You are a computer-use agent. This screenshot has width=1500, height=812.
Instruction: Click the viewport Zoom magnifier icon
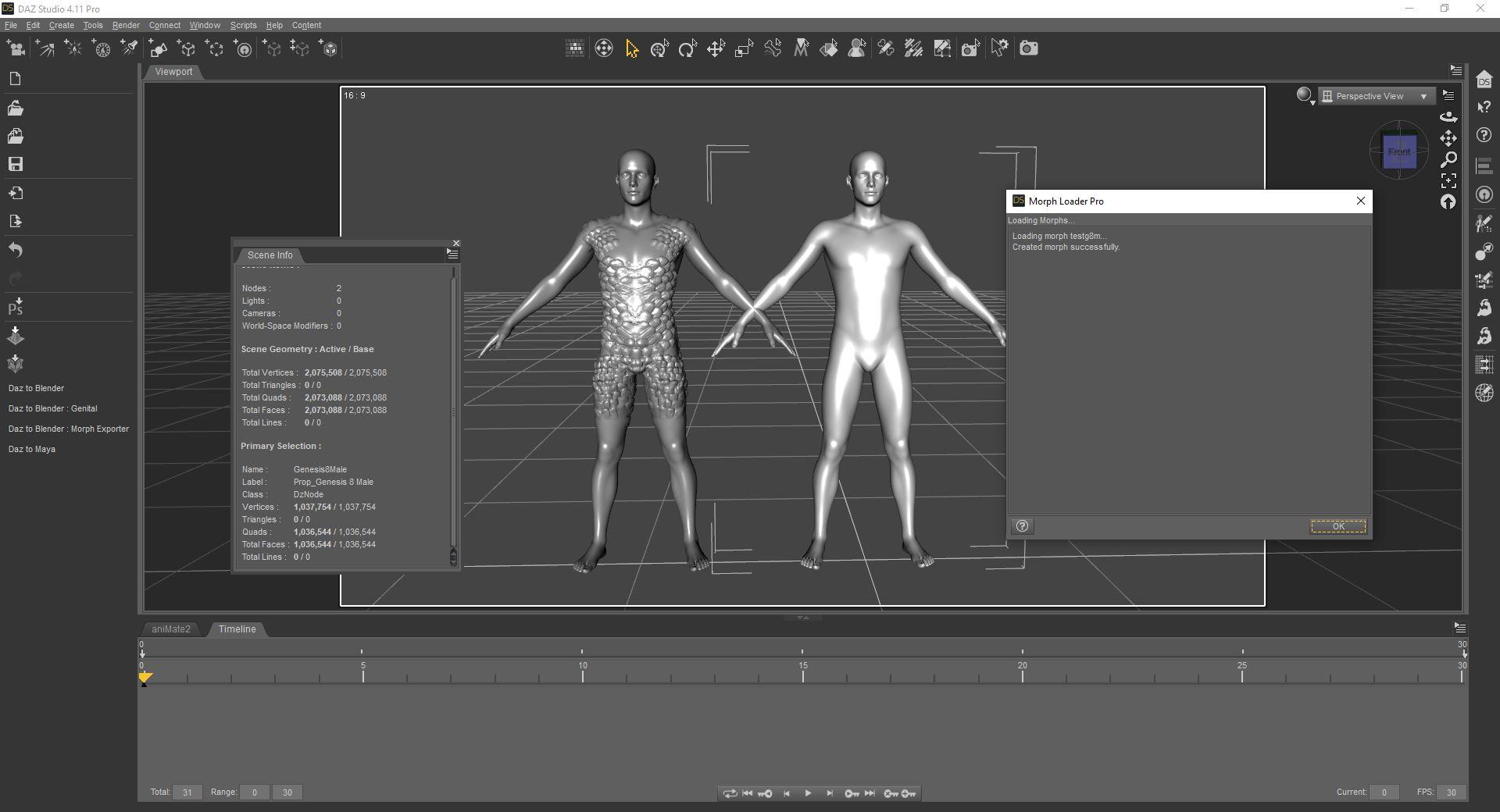1448,159
